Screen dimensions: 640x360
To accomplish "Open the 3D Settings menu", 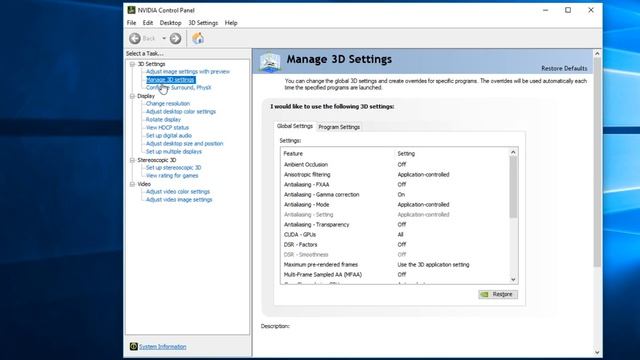I will tap(203, 23).
